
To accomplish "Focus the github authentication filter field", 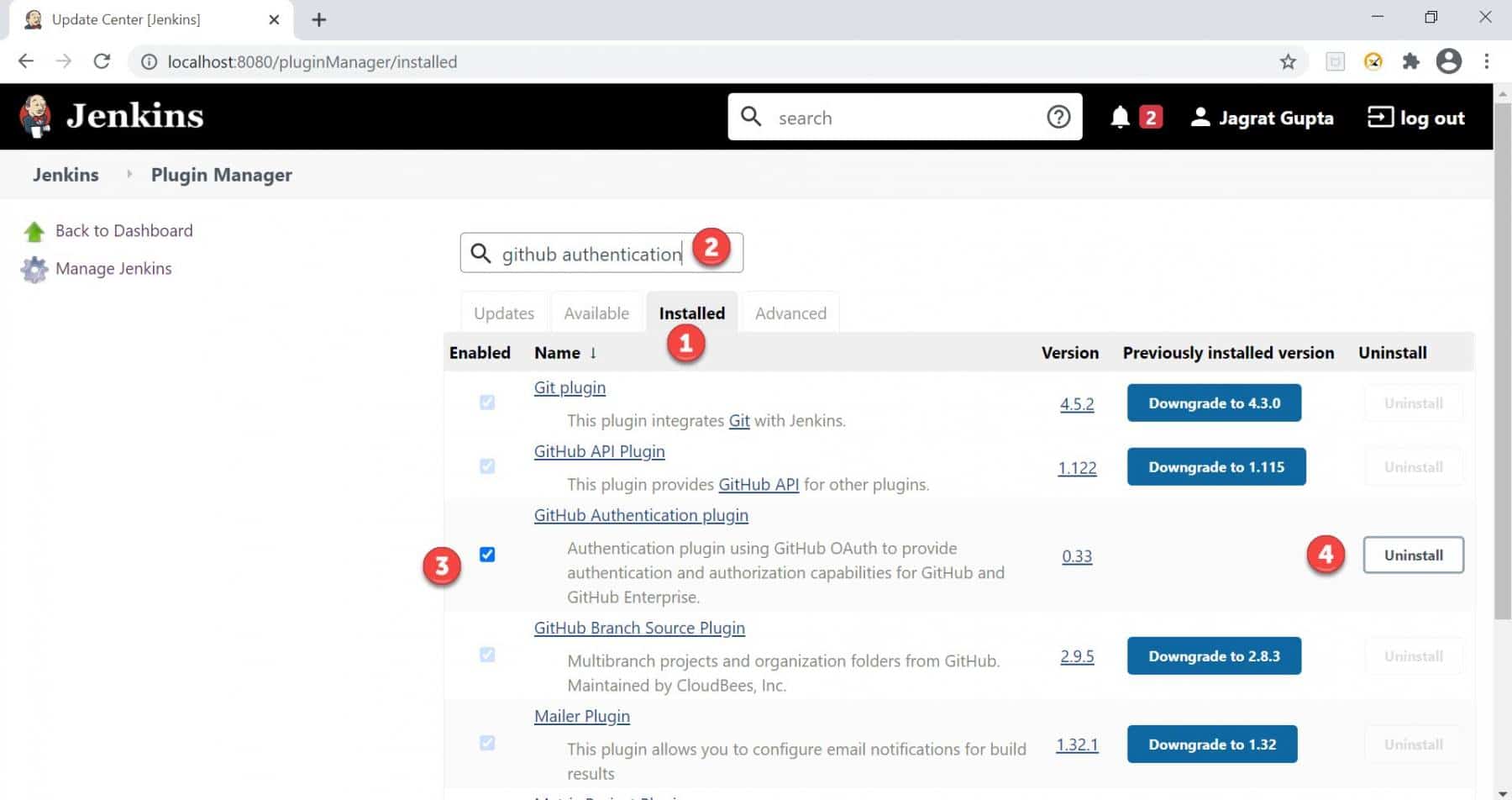I will click(x=601, y=253).
